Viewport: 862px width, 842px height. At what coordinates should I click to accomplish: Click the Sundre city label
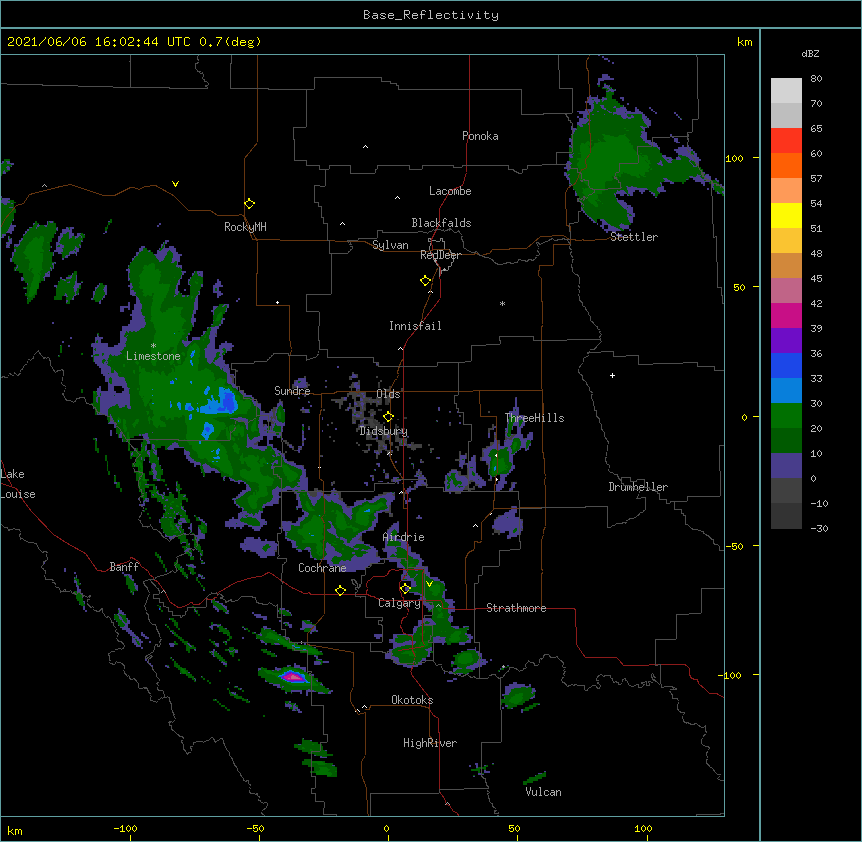tap(292, 391)
